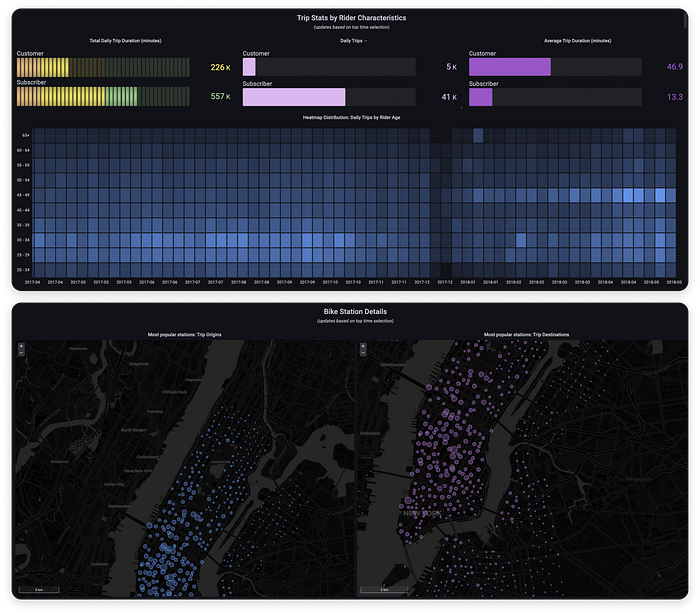Click the scale bar on Trip Origins map
The height and width of the screenshot is (614, 700).
(x=39, y=589)
